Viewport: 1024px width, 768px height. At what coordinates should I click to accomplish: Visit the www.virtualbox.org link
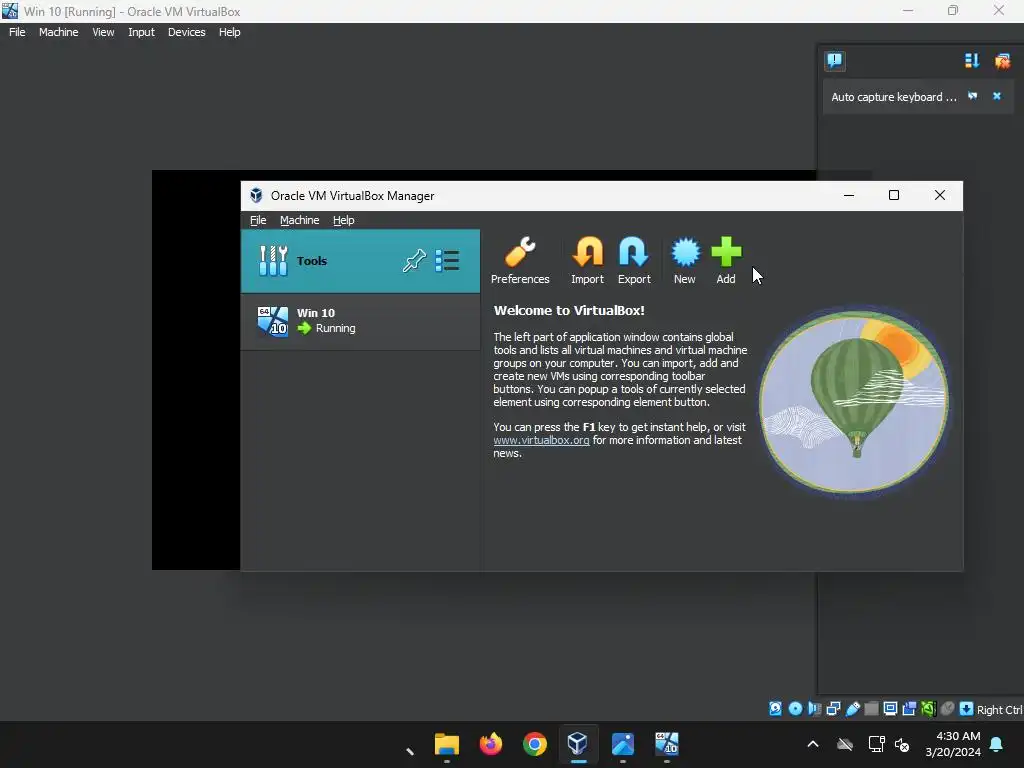click(x=541, y=440)
